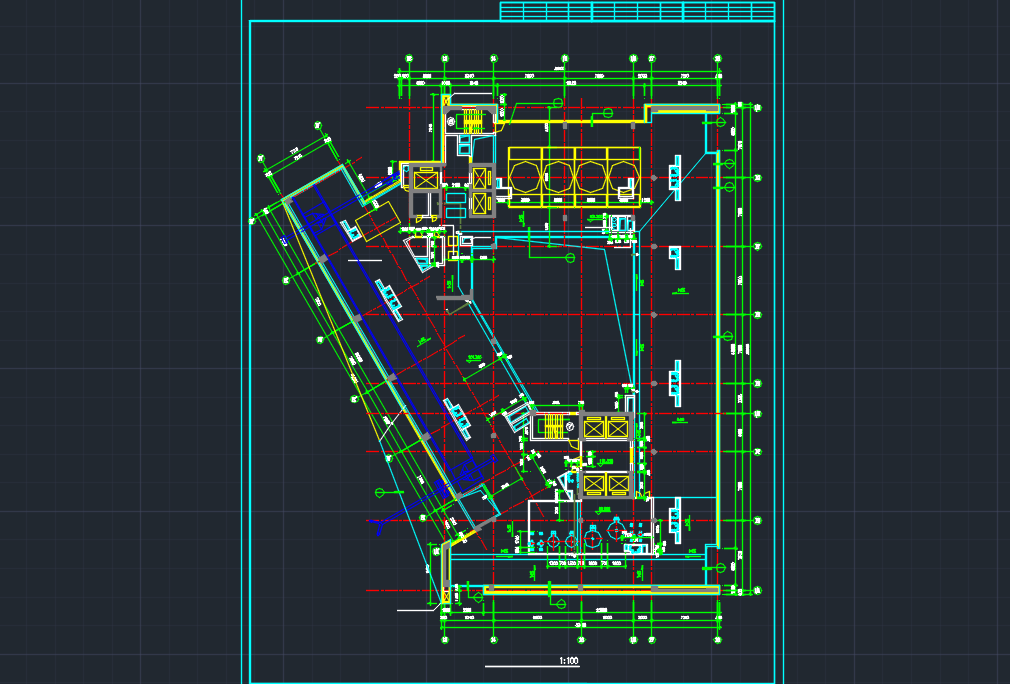Select the long yellow wall along the bottom edge
Image resolution: width=1010 pixels, height=684 pixels.
pyautogui.click(x=600, y=589)
